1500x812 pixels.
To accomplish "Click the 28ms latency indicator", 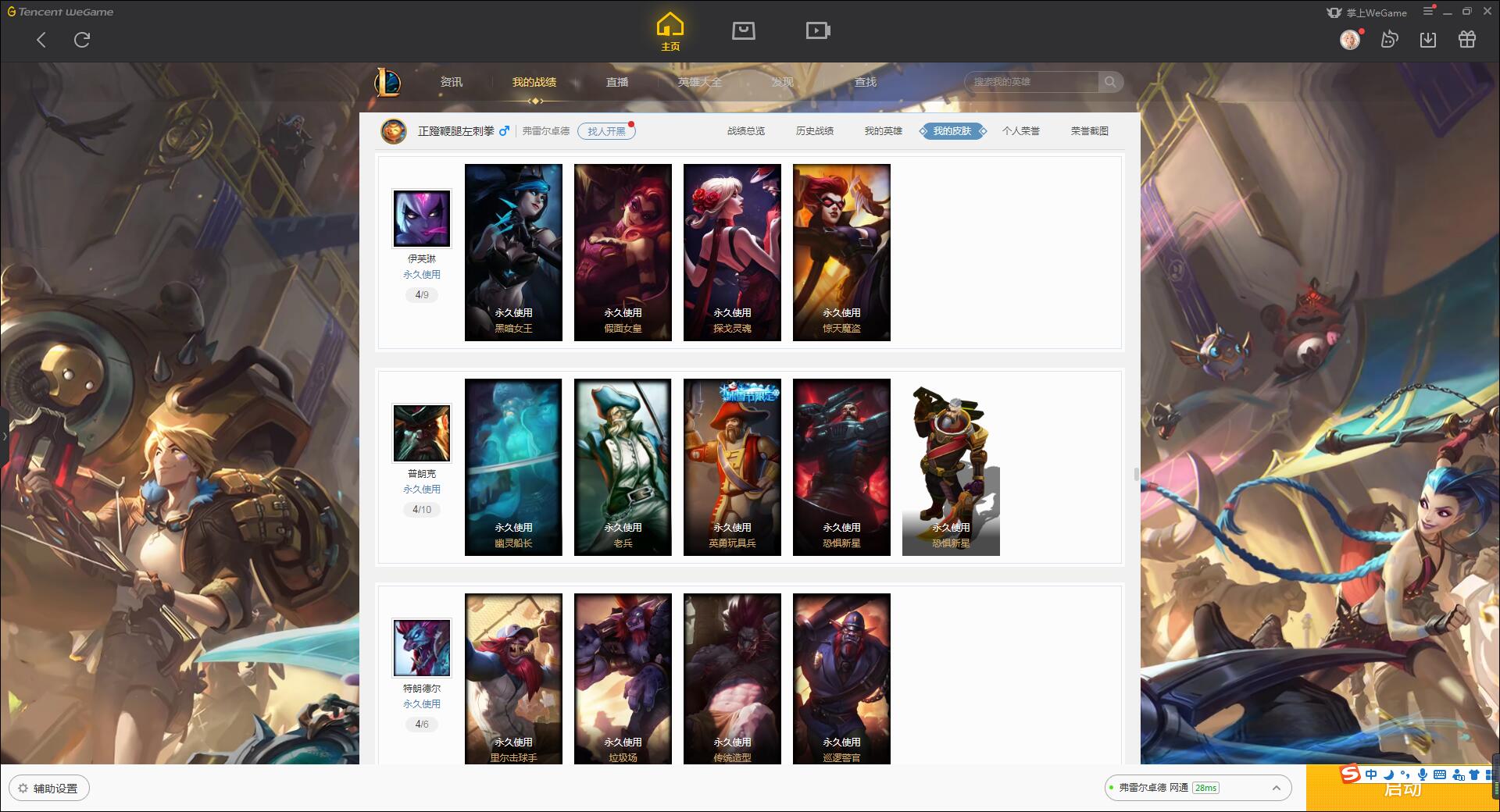I will [x=1206, y=788].
